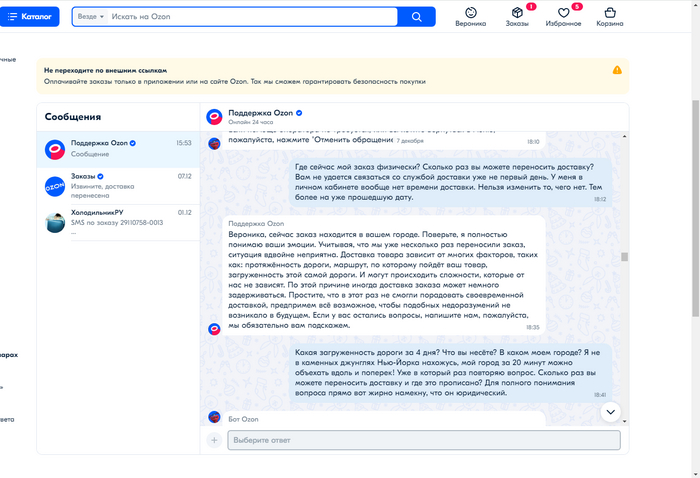Focus the Выберите ответ input field

[424, 440]
